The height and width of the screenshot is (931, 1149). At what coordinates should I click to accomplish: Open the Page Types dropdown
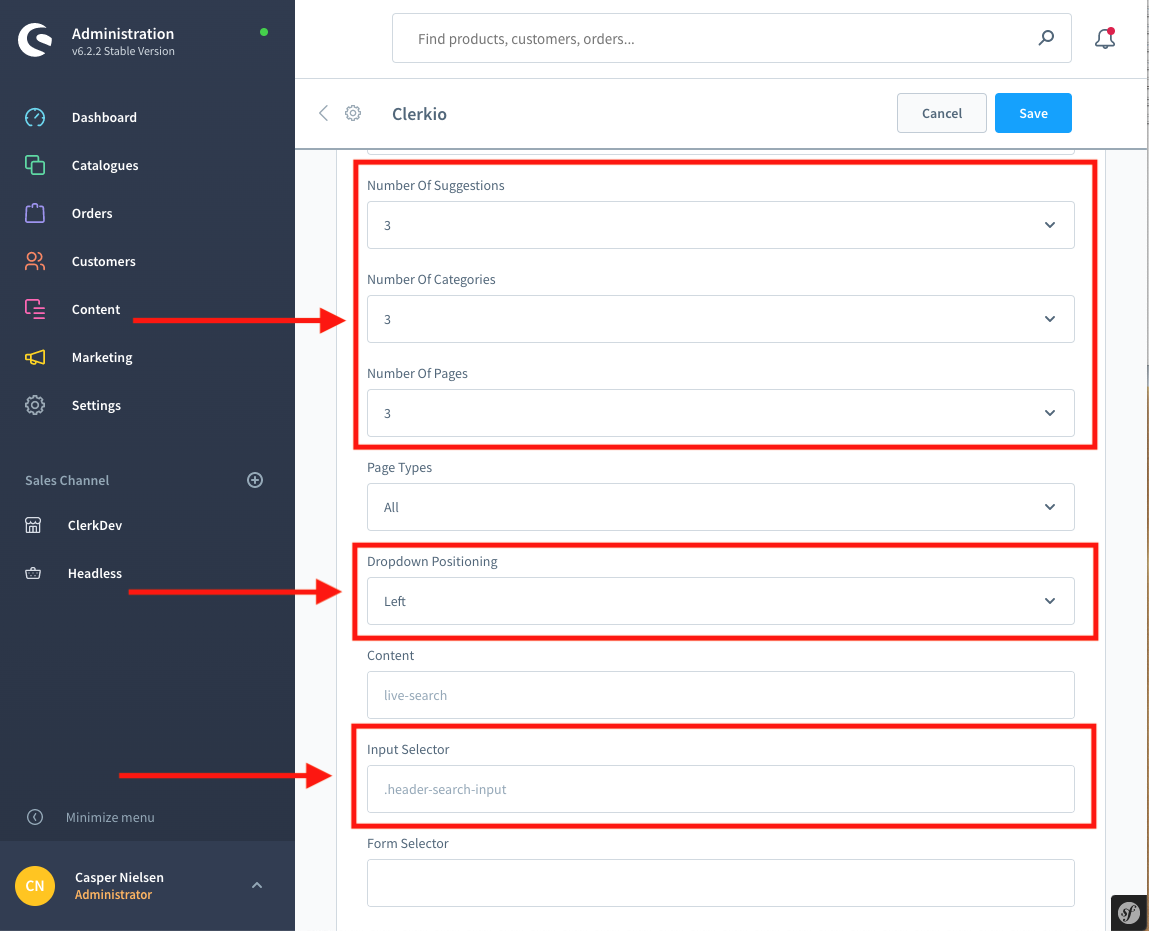(x=720, y=507)
